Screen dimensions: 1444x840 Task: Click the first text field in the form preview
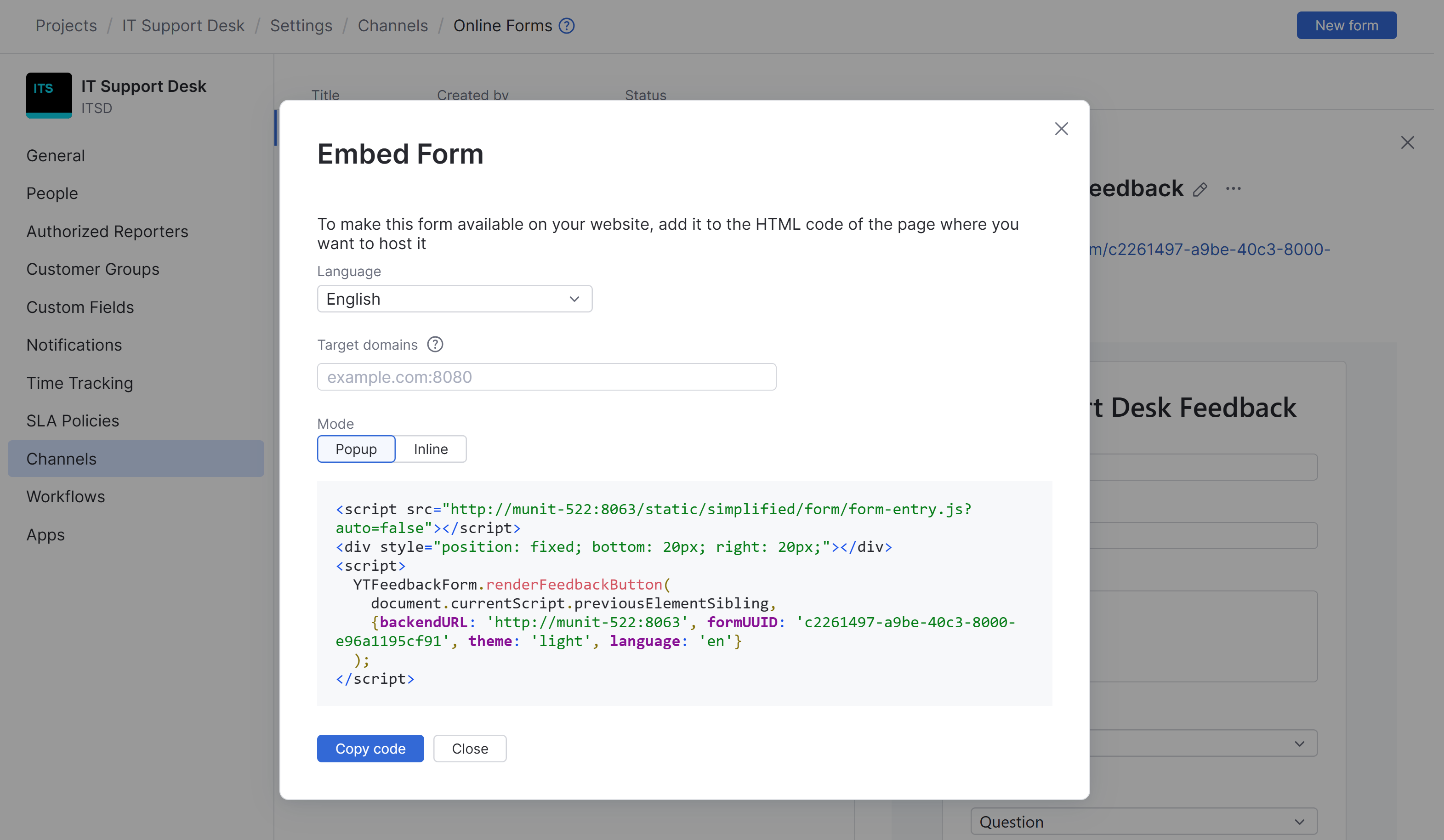[1203, 467]
